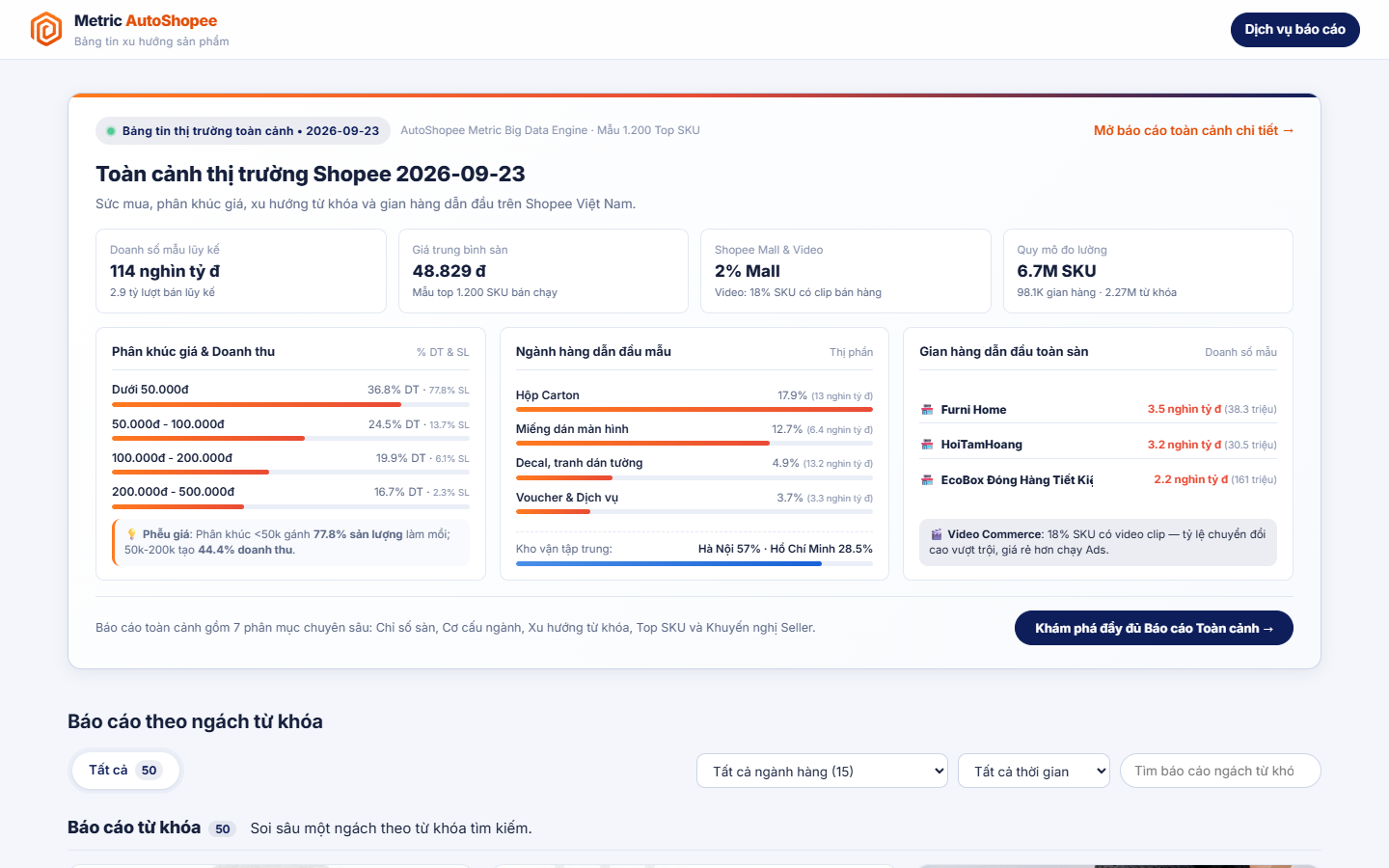Screen dimensions: 1389x868
Task: Focus the Tìm báo cáo ngách từ khóa search field
Action: [x=1220, y=771]
